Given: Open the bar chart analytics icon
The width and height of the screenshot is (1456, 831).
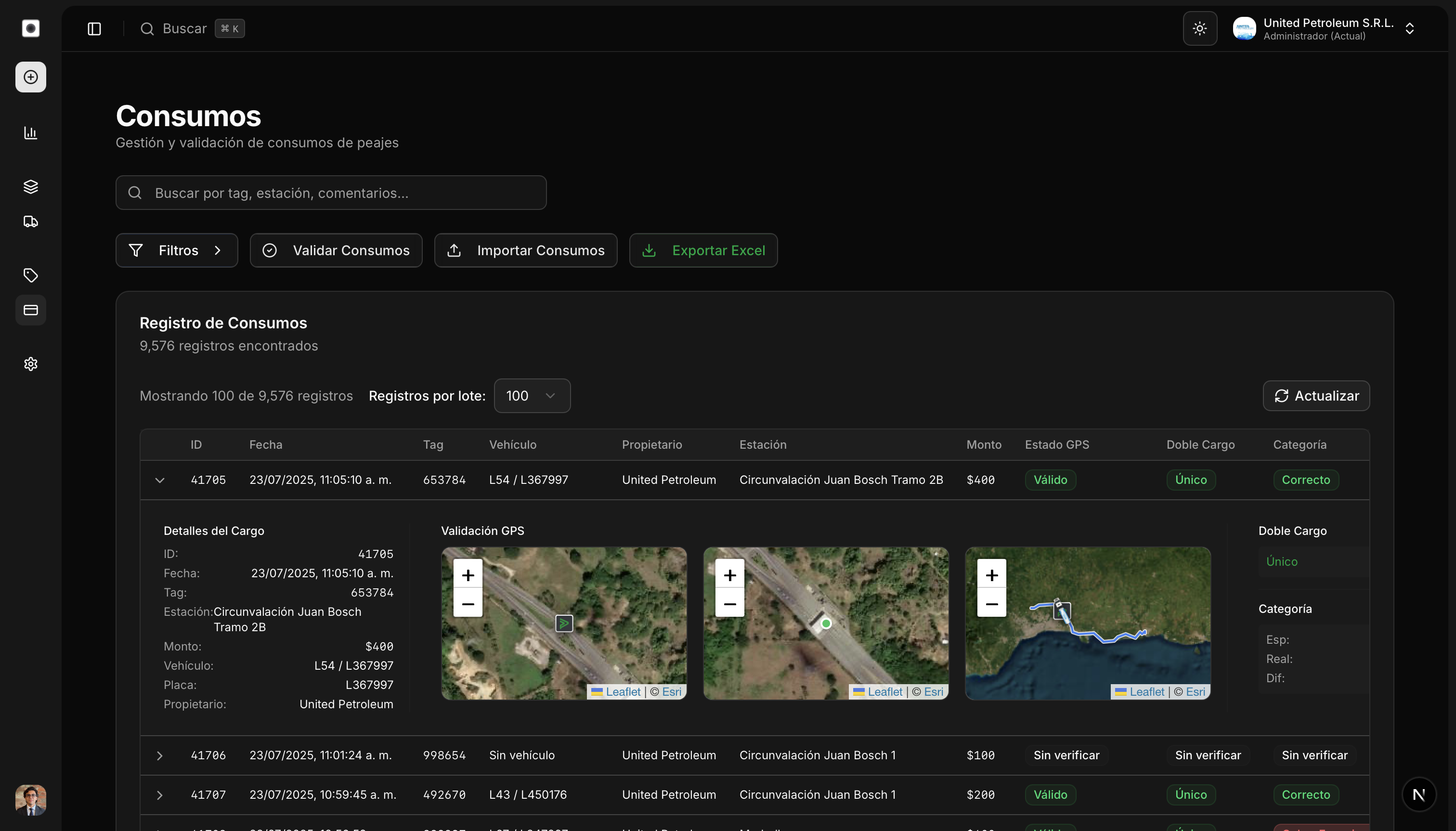Looking at the screenshot, I should click(x=31, y=133).
